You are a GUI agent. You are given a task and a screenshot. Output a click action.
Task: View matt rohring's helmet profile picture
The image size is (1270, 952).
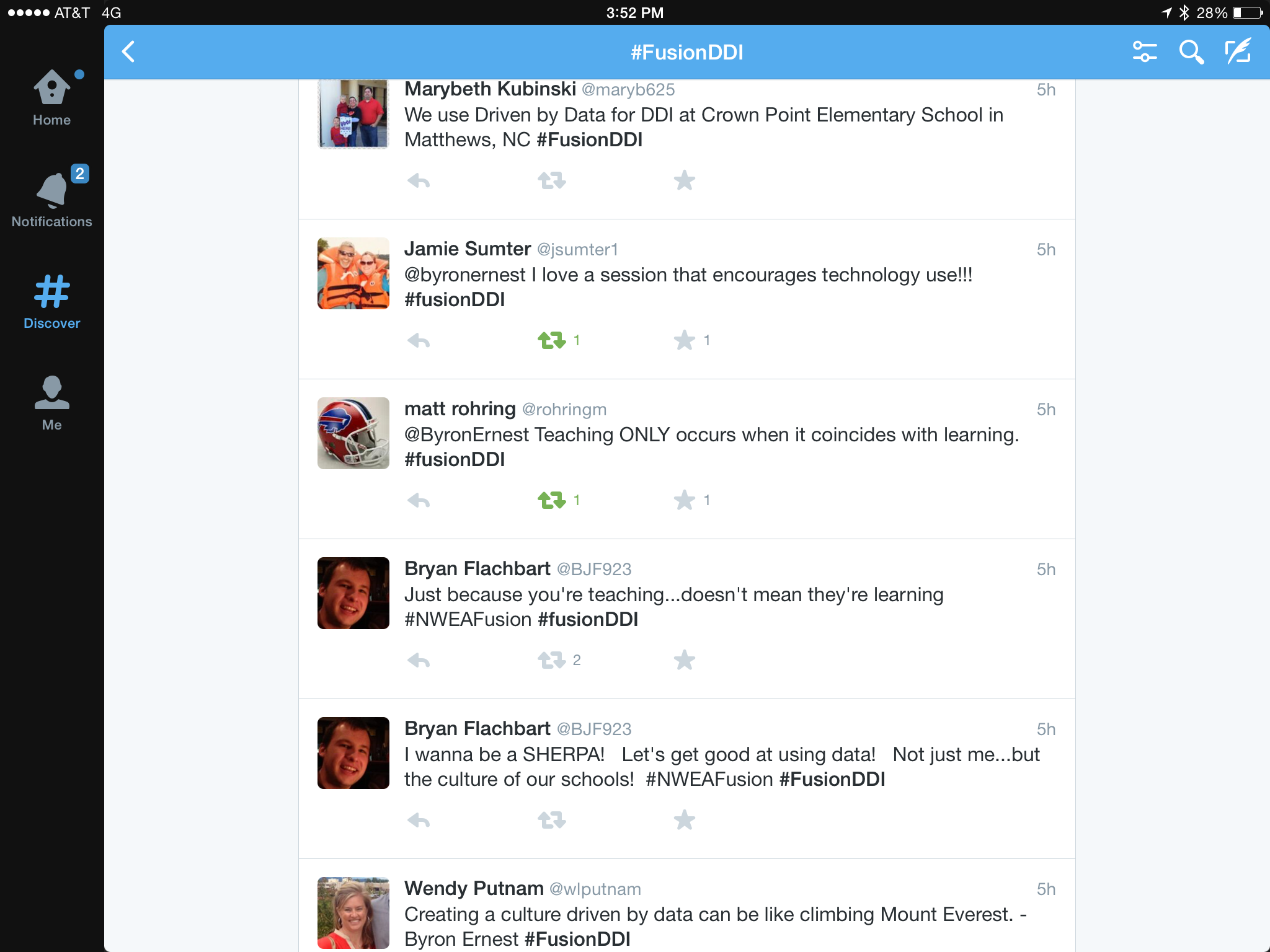pyautogui.click(x=353, y=433)
